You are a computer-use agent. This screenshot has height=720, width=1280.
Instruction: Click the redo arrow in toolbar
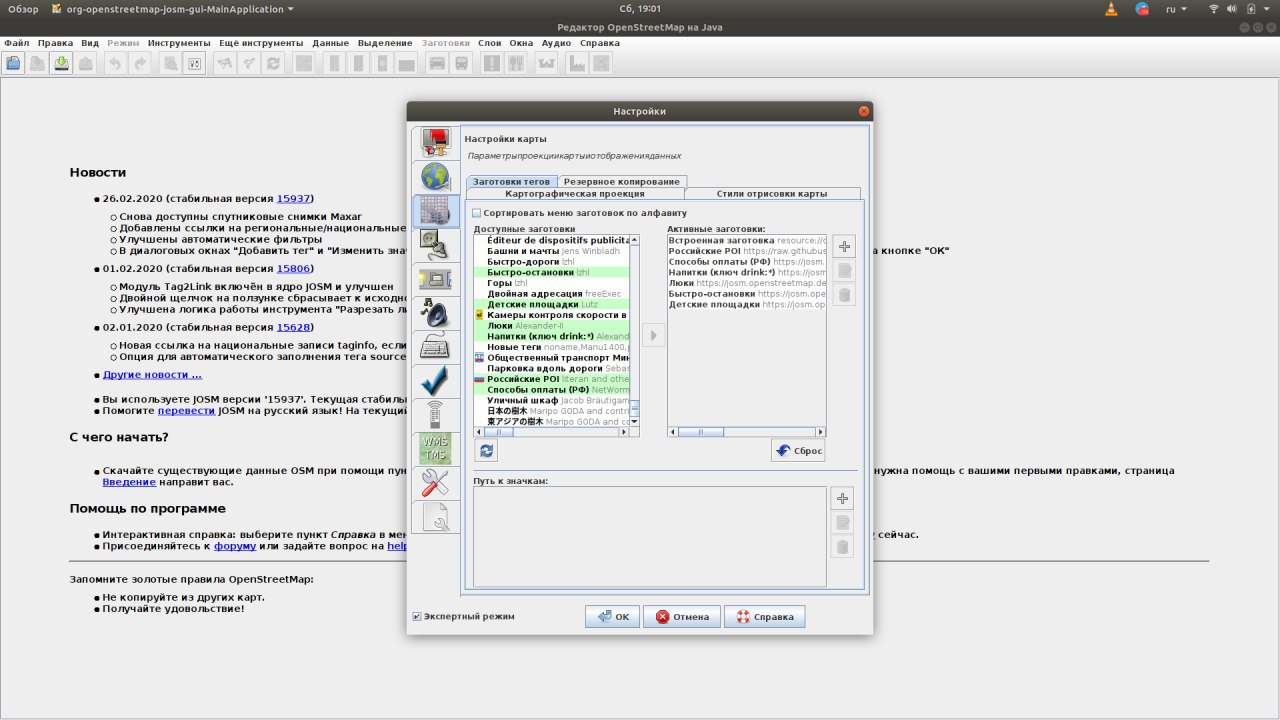tap(140, 63)
